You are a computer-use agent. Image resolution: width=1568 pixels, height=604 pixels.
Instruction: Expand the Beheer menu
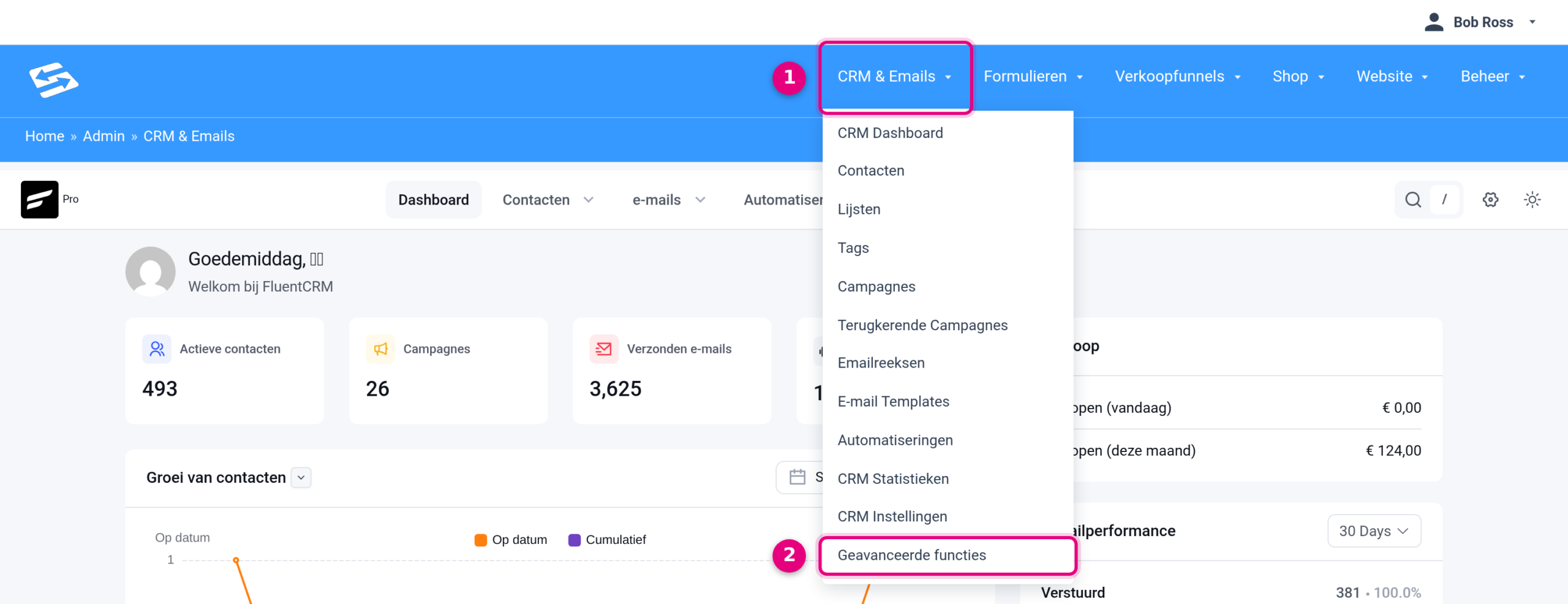coord(1493,77)
